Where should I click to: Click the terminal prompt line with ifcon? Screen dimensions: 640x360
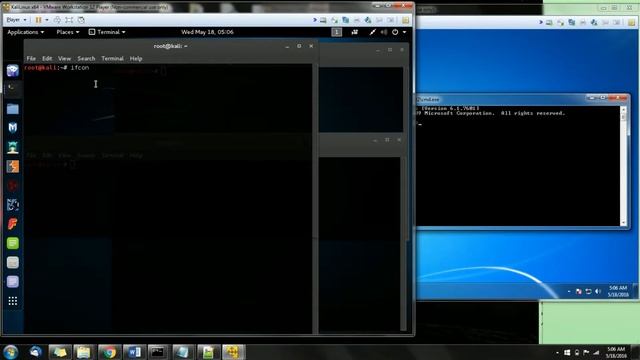(56, 68)
